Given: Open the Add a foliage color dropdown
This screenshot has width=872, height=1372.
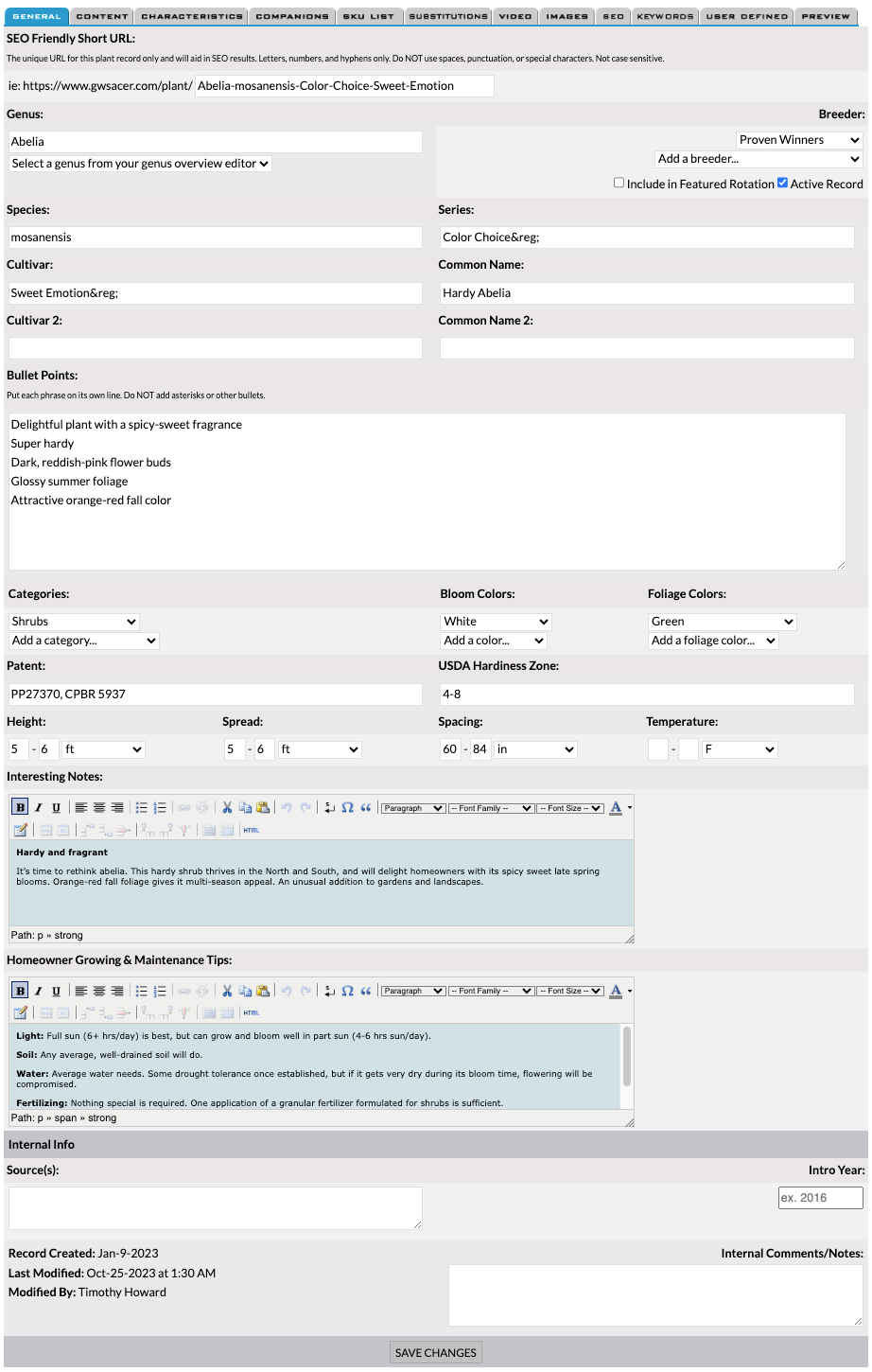Looking at the screenshot, I should (713, 641).
